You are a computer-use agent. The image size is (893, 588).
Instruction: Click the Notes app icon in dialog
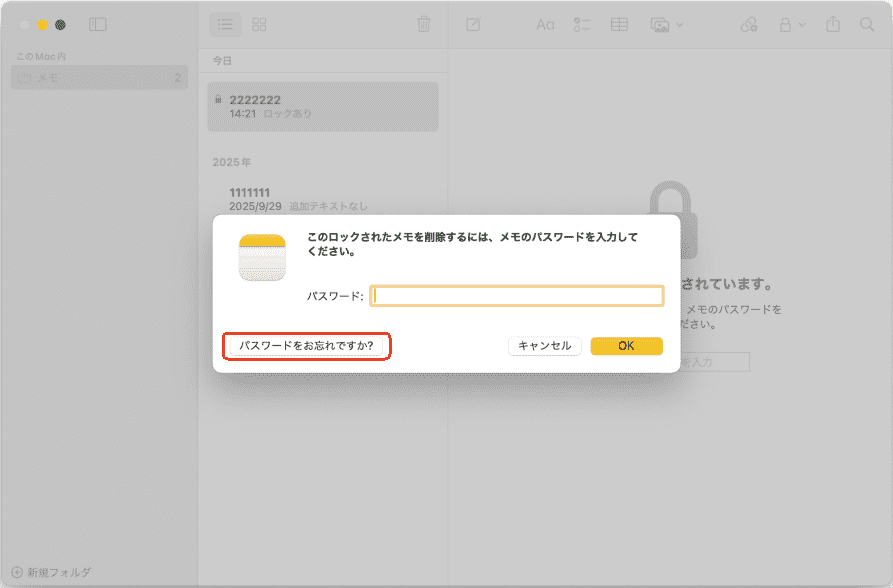click(x=262, y=258)
